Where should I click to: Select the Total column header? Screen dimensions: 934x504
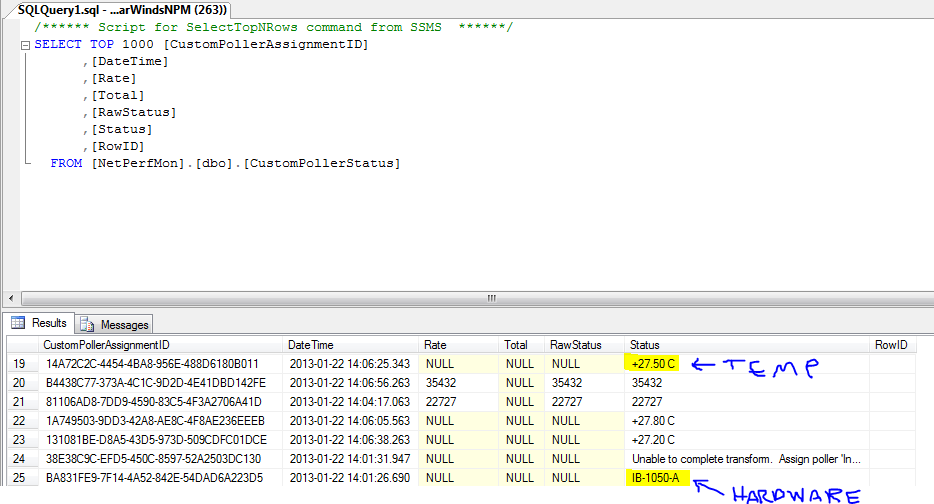coord(521,345)
